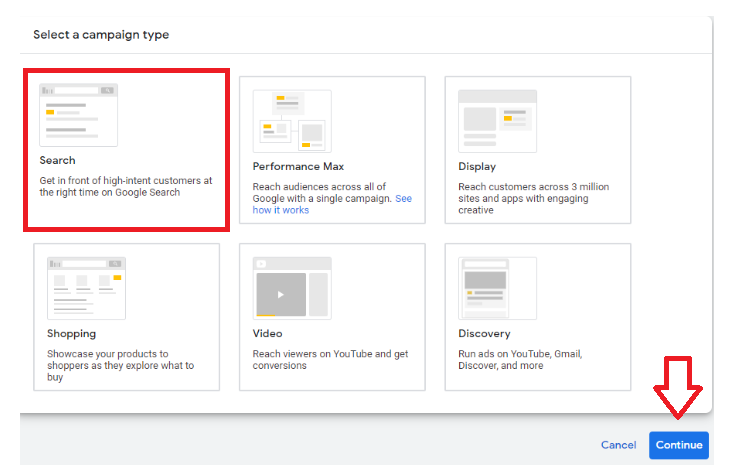748x474 pixels.
Task: Continue to the next step
Action: [x=679, y=445]
